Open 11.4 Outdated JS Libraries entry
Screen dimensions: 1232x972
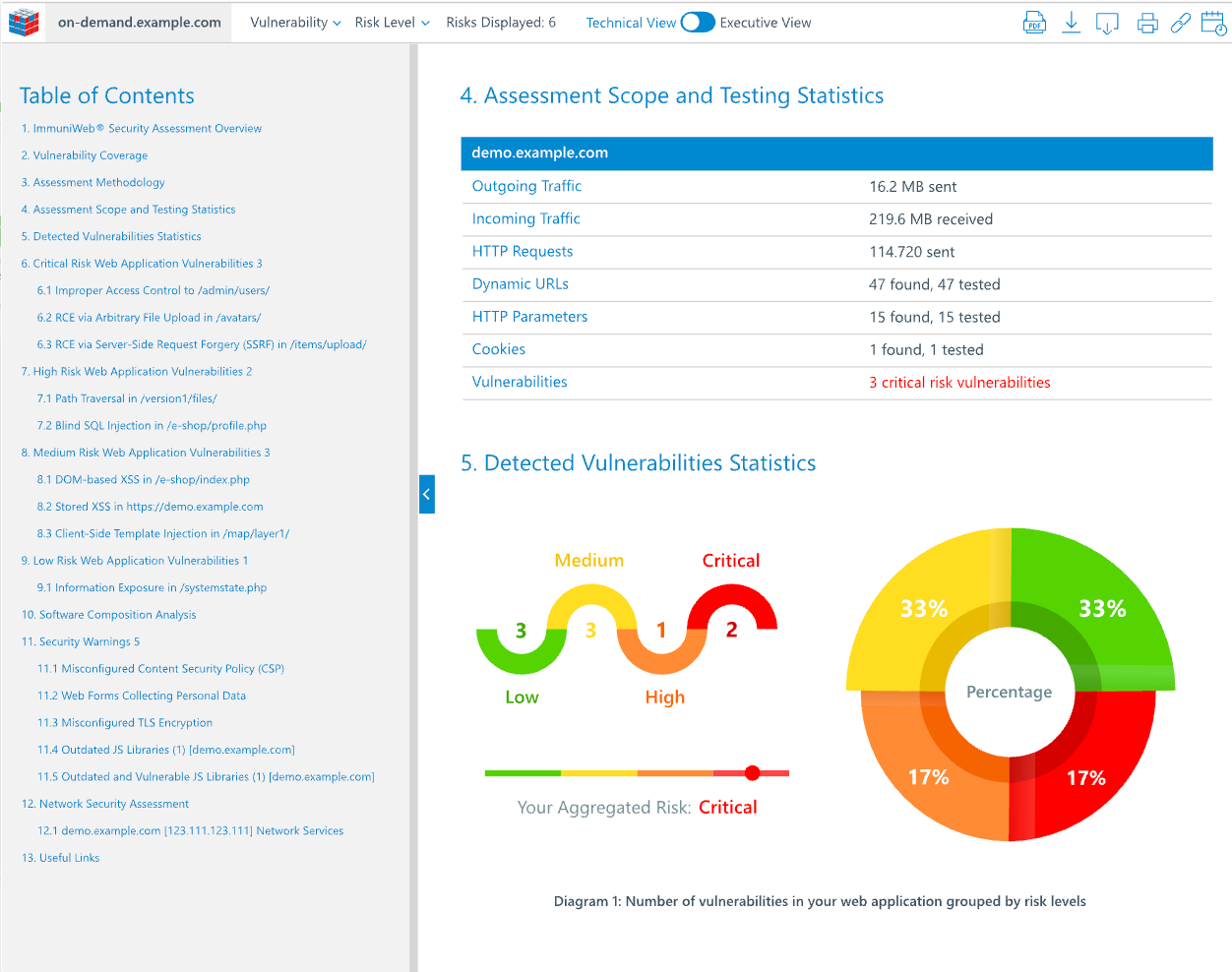166,750
